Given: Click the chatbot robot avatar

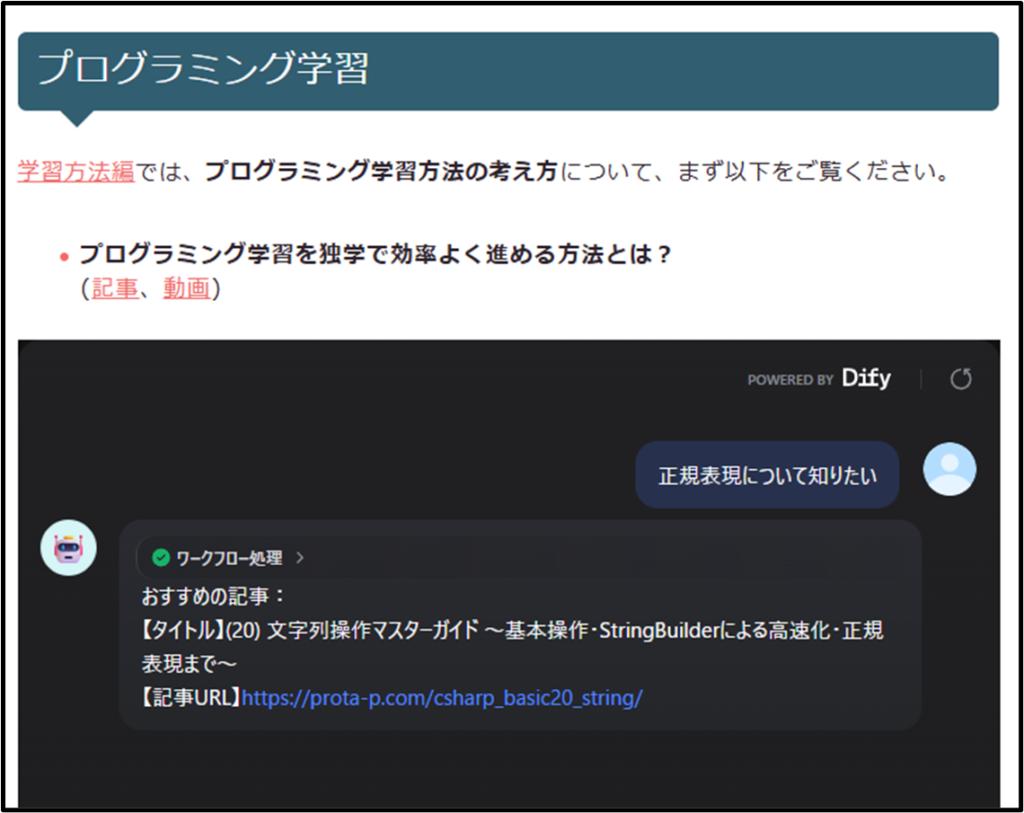Looking at the screenshot, I should point(68,548).
